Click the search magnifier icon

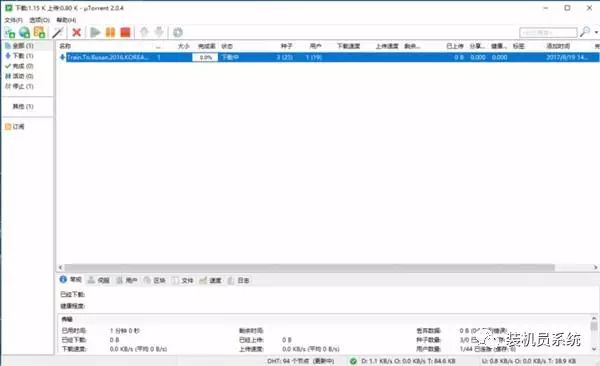(x=585, y=32)
